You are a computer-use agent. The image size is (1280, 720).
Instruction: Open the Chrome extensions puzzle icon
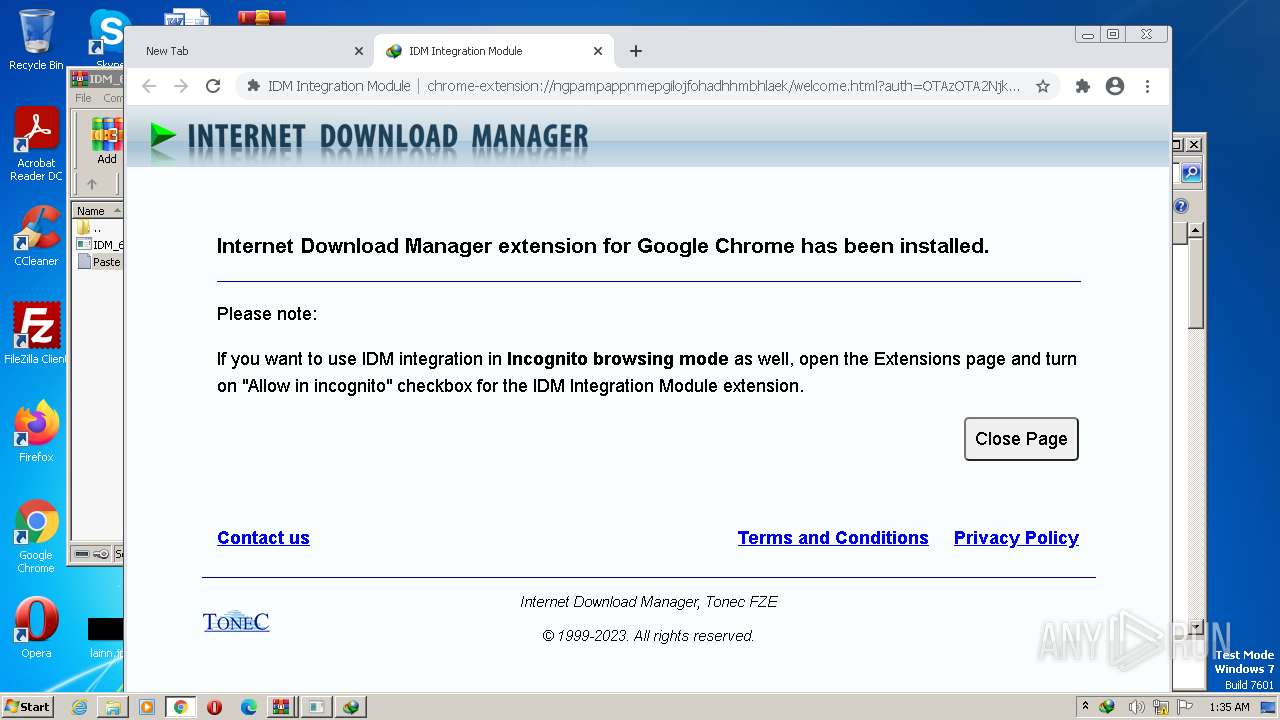point(1083,86)
